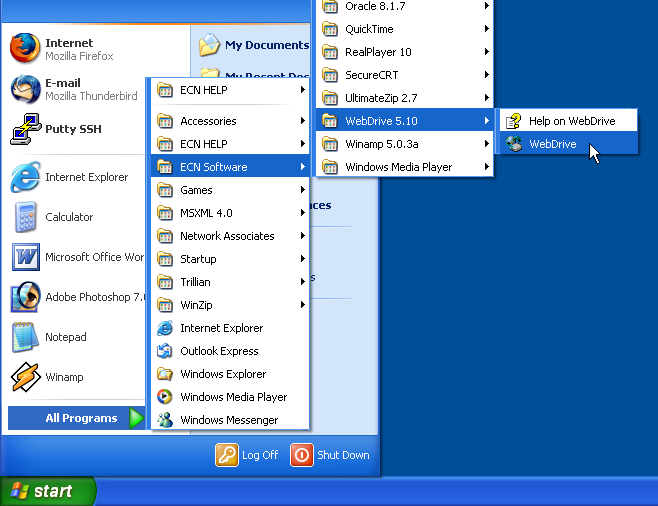Viewport: 658px width, 506px height.
Task: Open the Help on WebDrive entry
Action: pos(571,121)
